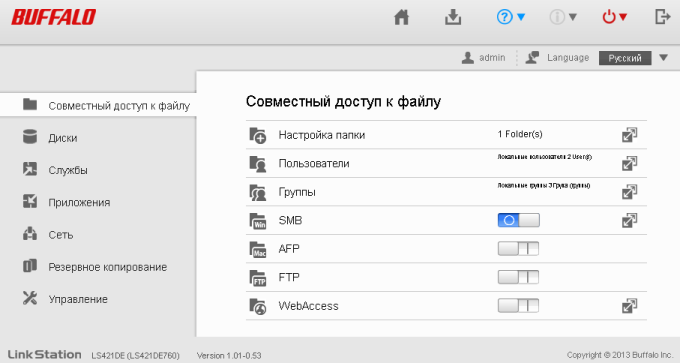Viewport: 680px width, 363px height.
Task: Click the Настройка папки label
Action: pyautogui.click(x=322, y=135)
